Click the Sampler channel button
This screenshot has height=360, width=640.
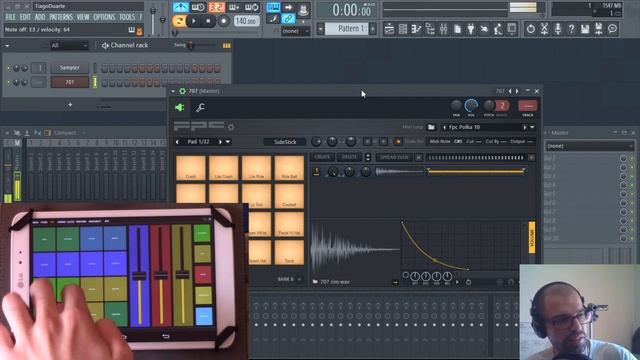click(x=69, y=68)
